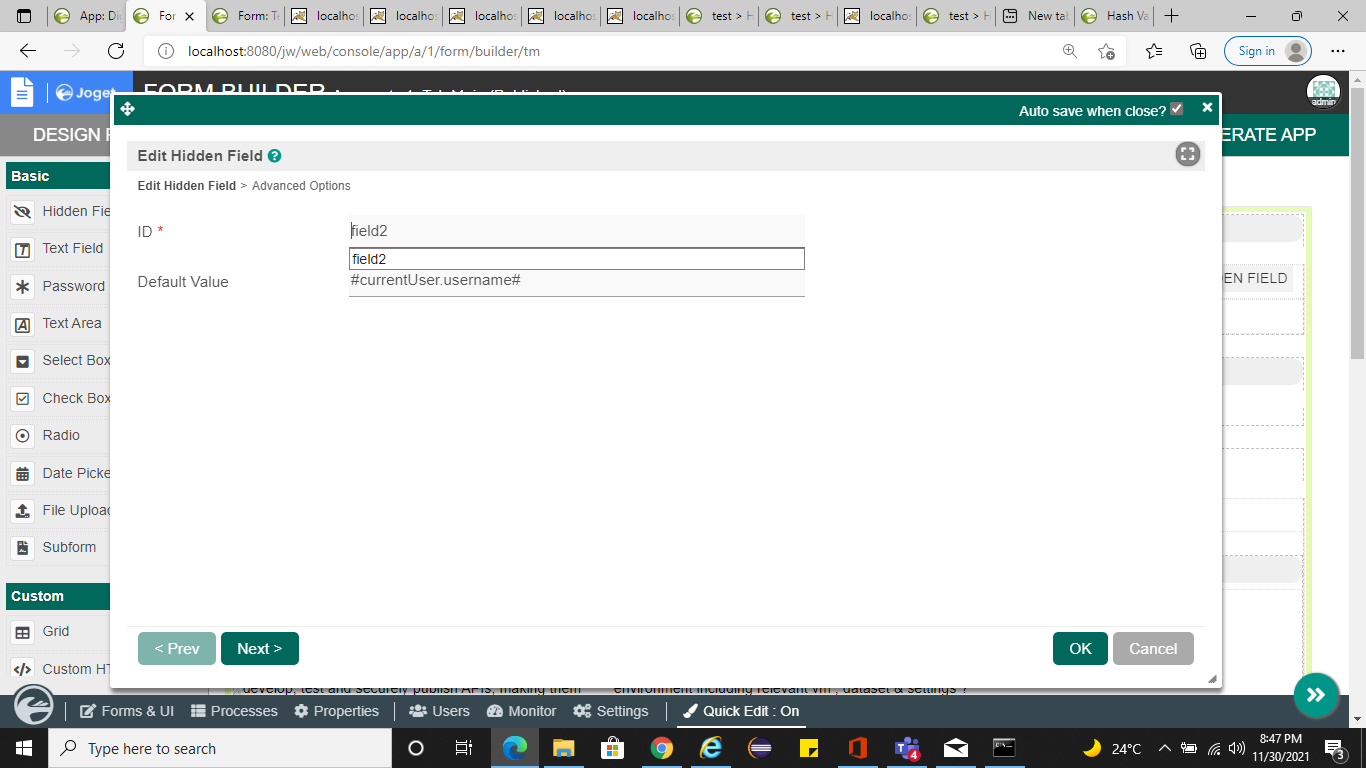Select the field2 autocomplete suggestion
The image size is (1366, 768).
[x=577, y=259]
